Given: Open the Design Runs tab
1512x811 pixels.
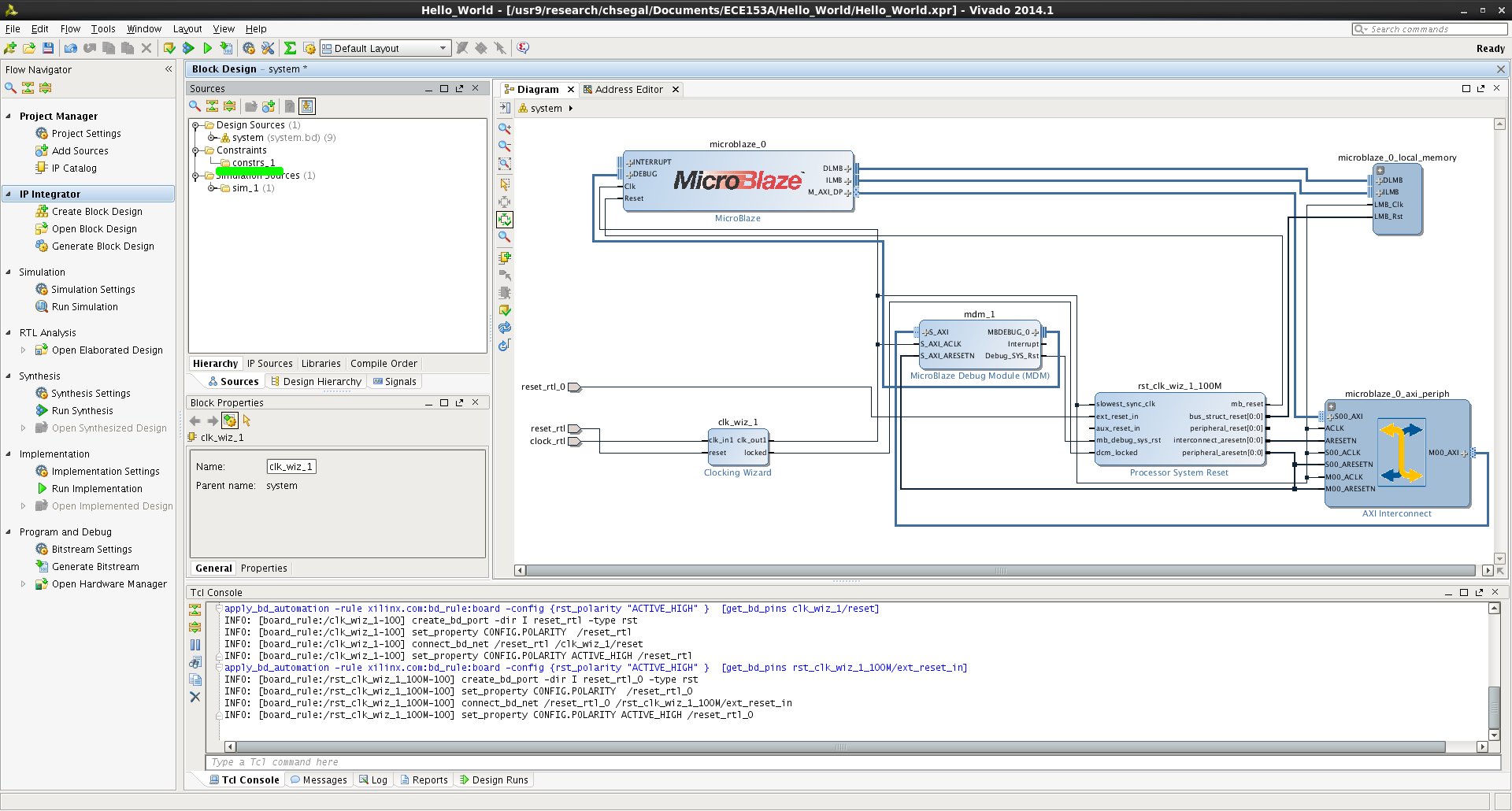Looking at the screenshot, I should (x=494, y=780).
